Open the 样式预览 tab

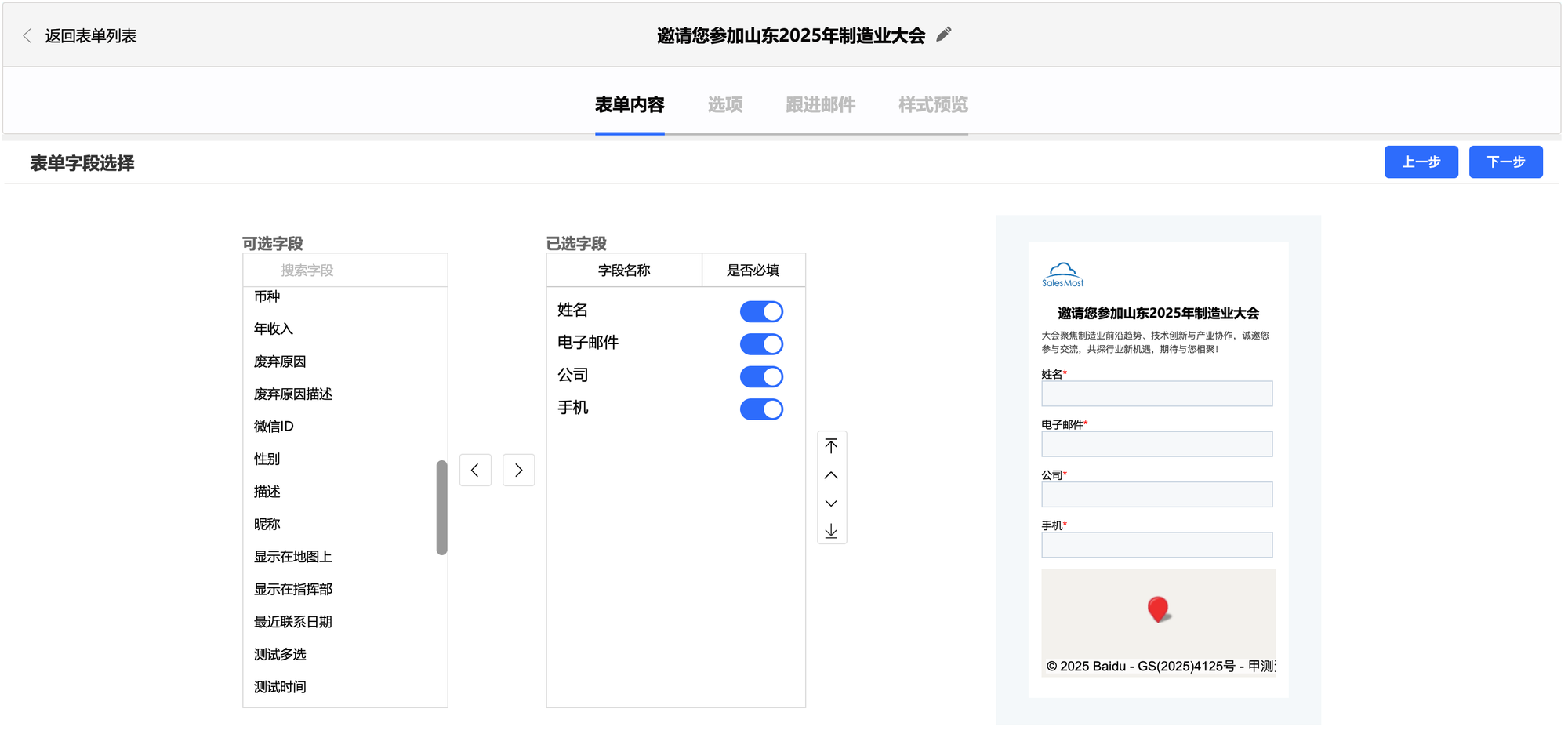click(x=932, y=105)
